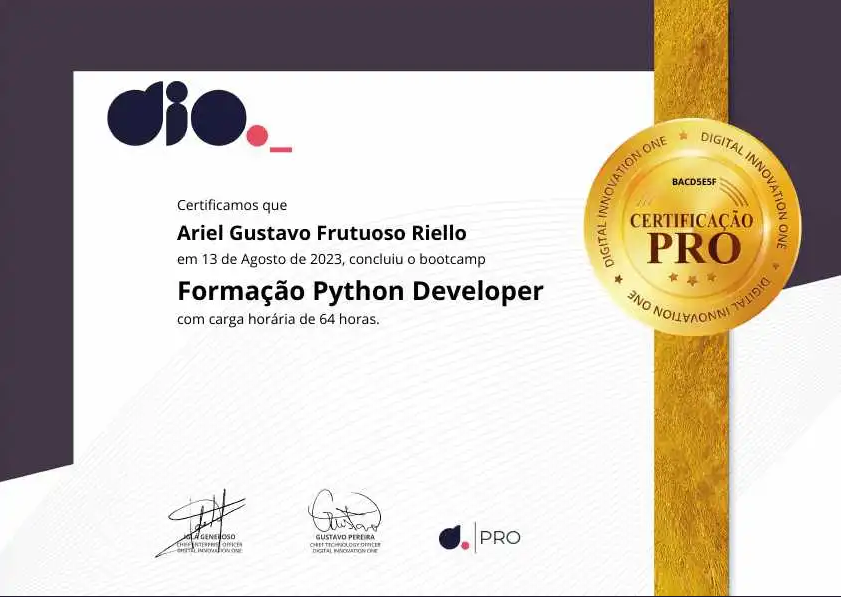Click Iglá Generoso's handwritten signature
841x597 pixels.
(200, 522)
